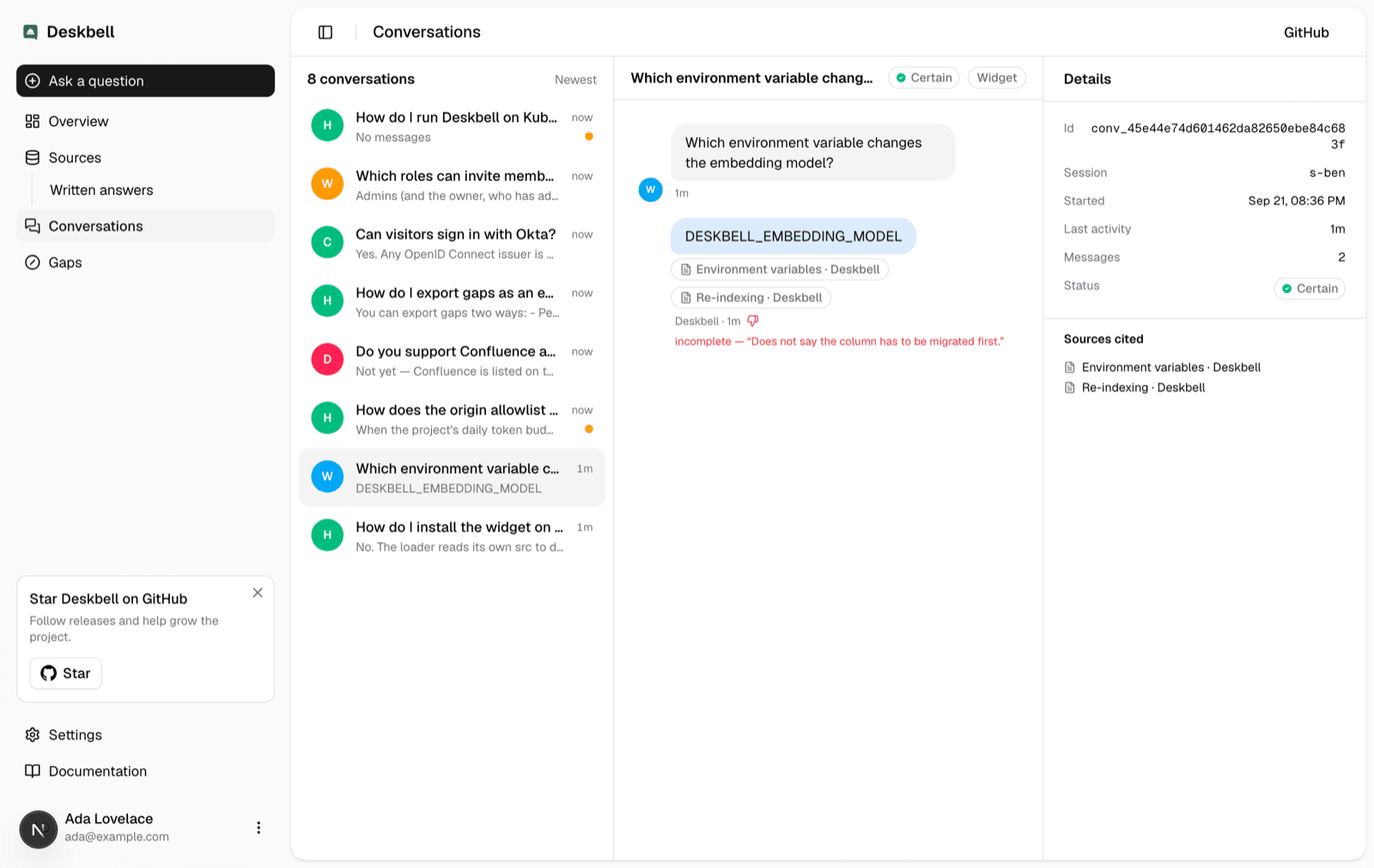
Task: Click the red incomplete feedback note
Action: click(839, 342)
